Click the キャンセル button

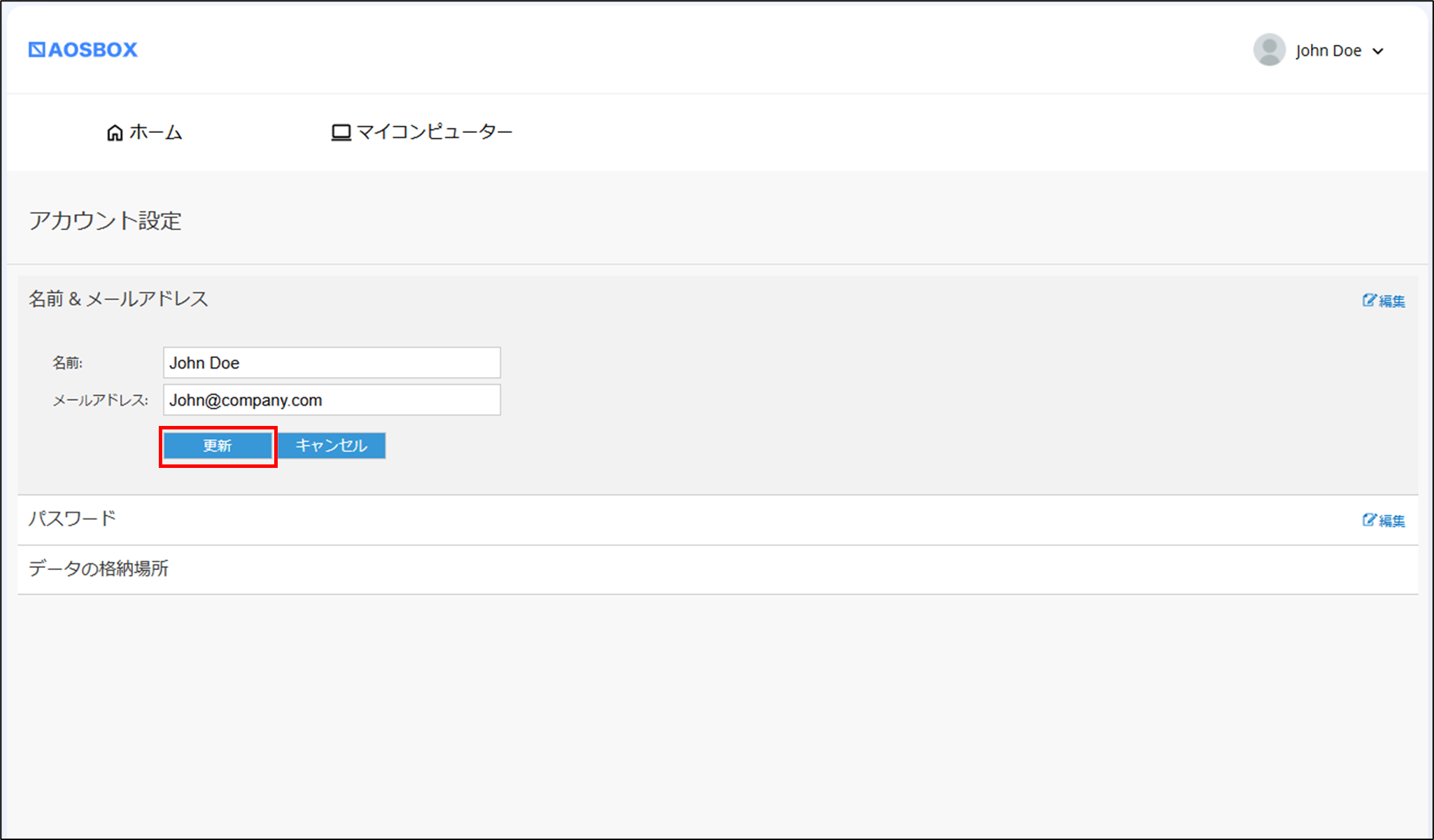[332, 446]
